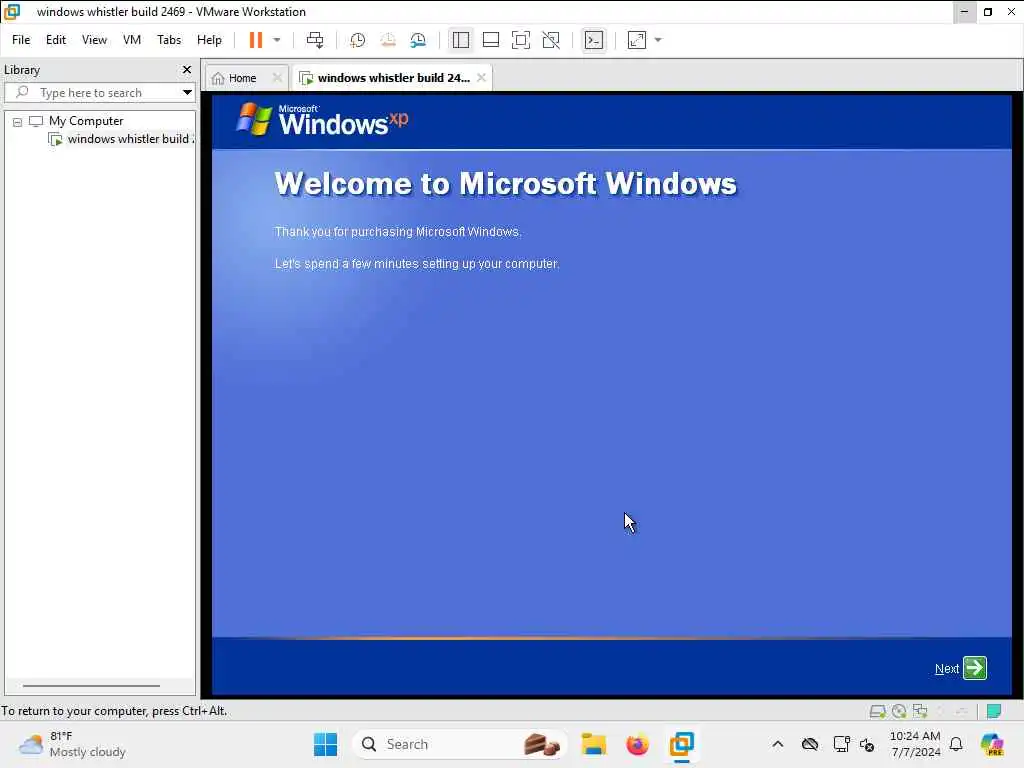Screen dimensions: 1024x768
Task: Open the power options arrow beside Pause
Action: pos(277,40)
